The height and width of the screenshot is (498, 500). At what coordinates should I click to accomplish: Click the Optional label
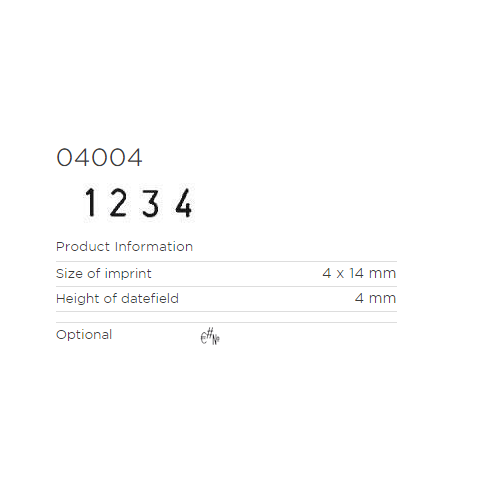click(84, 335)
